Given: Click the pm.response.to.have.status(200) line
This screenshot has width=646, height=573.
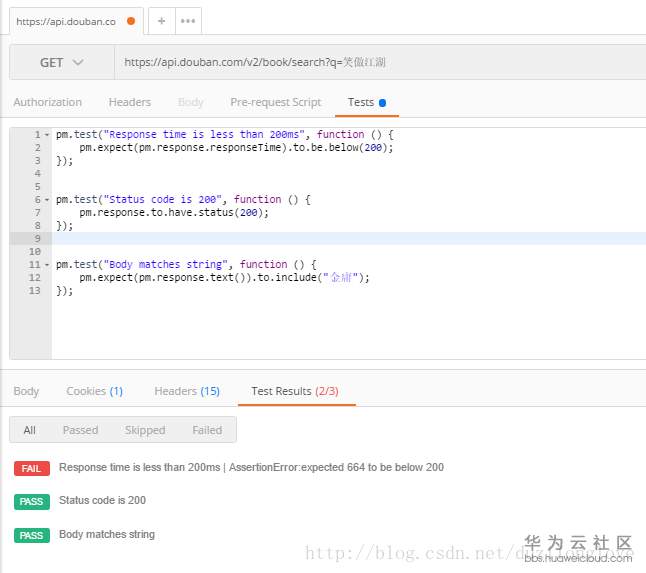Looking at the screenshot, I should (x=173, y=213).
